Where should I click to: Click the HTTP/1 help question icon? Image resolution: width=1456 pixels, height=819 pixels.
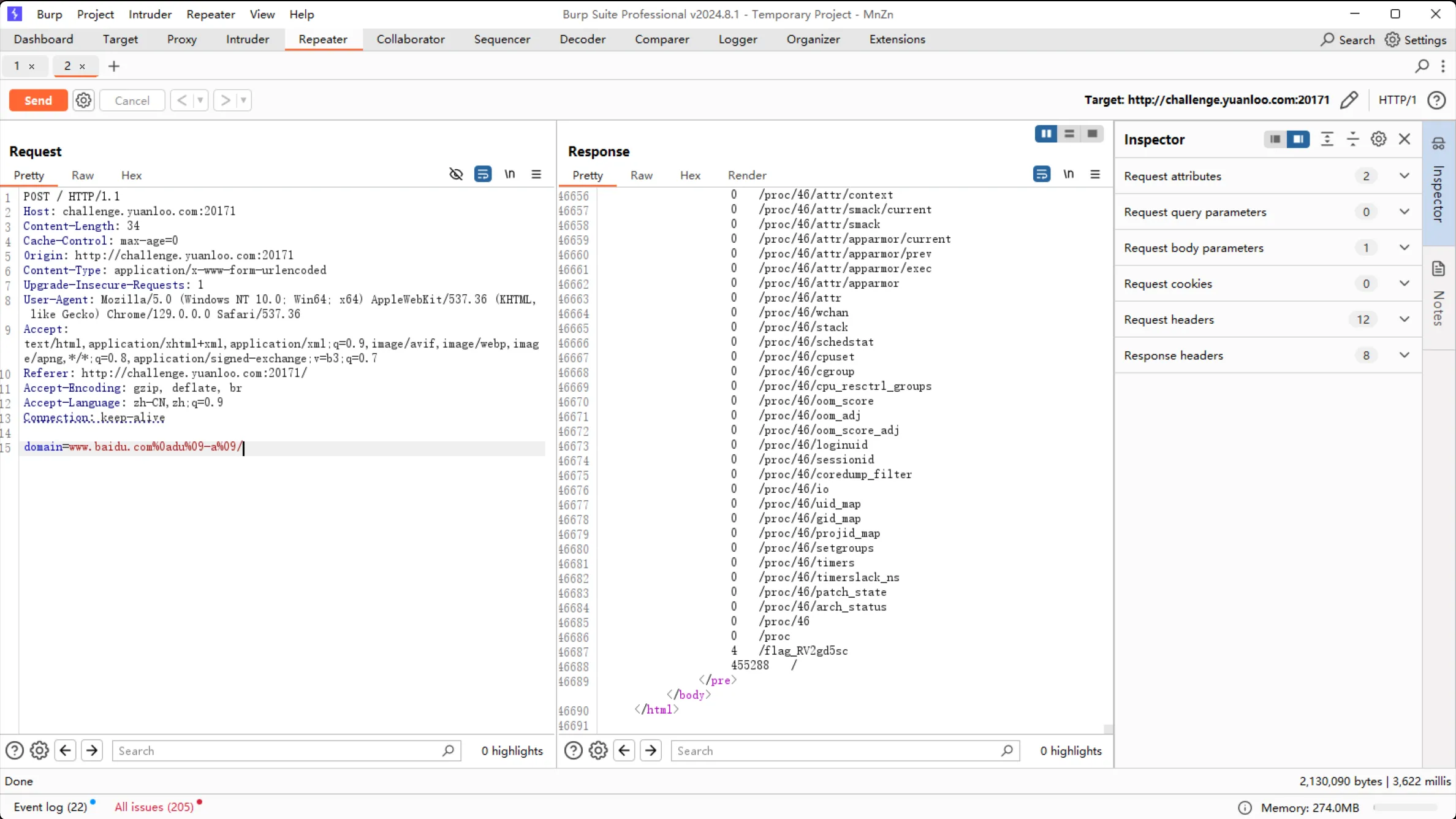(x=1436, y=100)
